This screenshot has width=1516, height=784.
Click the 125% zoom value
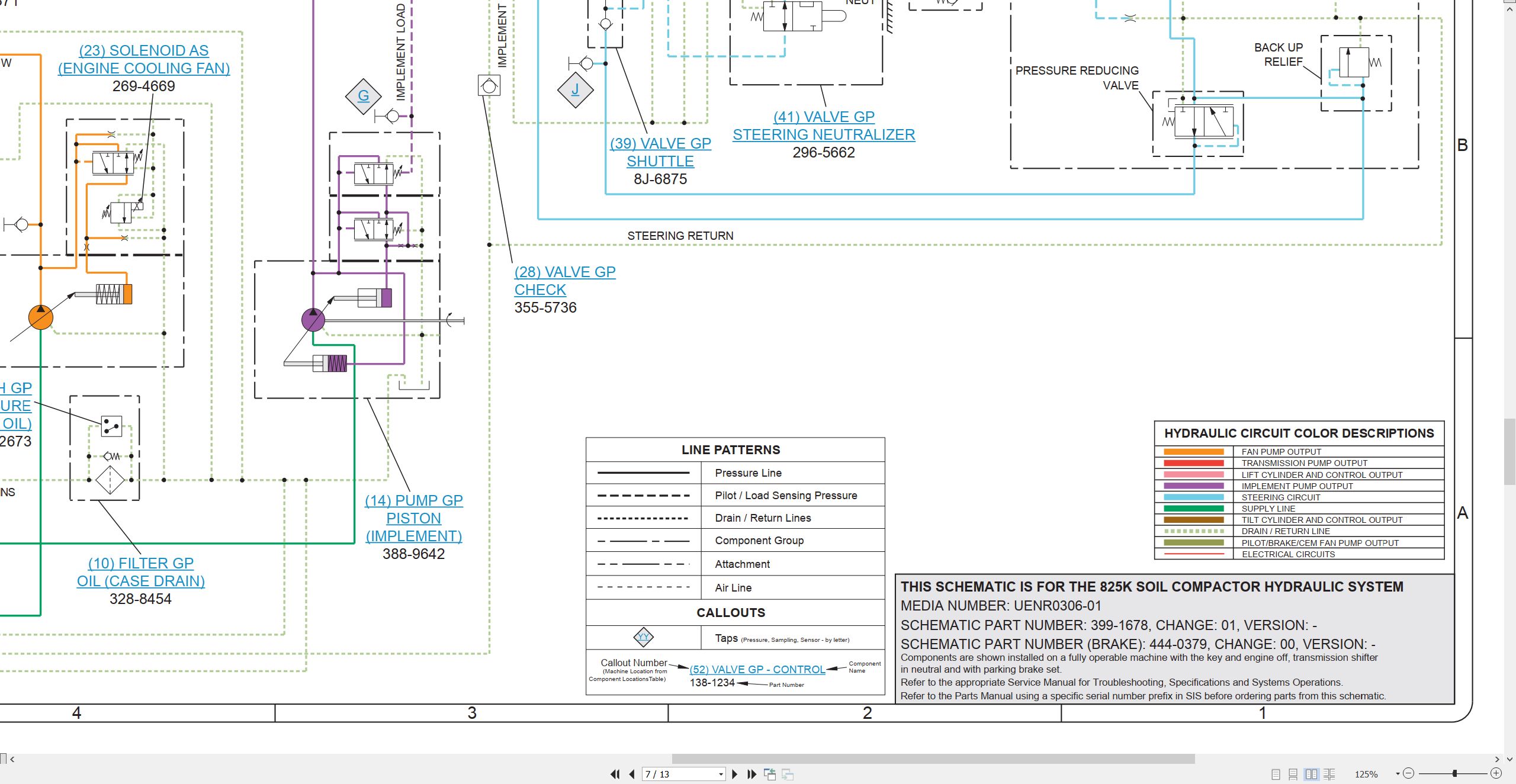point(1366,774)
